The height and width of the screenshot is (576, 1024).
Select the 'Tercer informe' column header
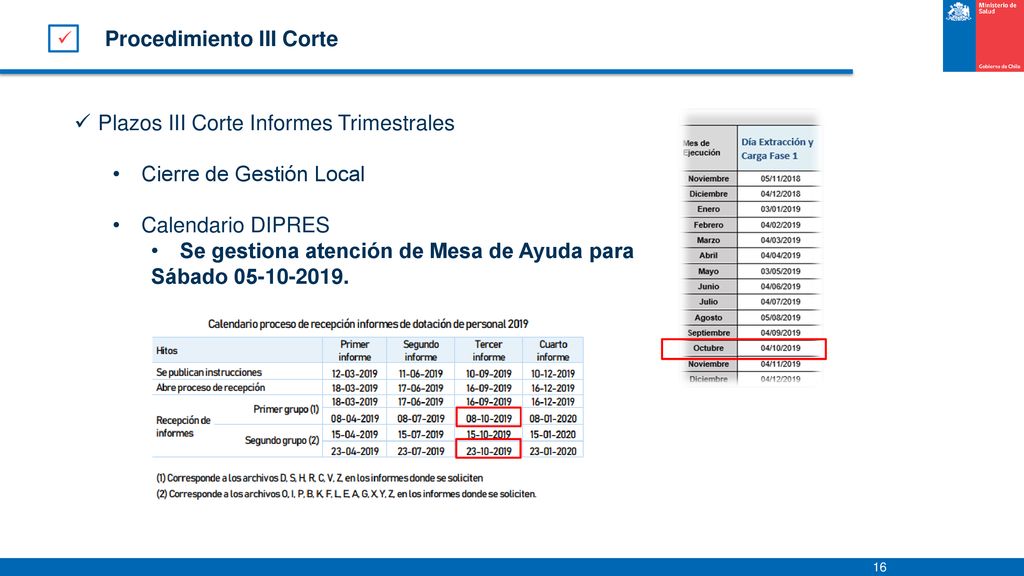coord(488,351)
